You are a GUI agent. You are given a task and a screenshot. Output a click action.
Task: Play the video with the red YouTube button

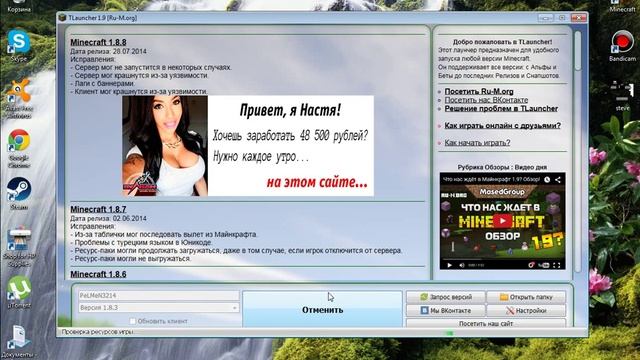pos(502,221)
